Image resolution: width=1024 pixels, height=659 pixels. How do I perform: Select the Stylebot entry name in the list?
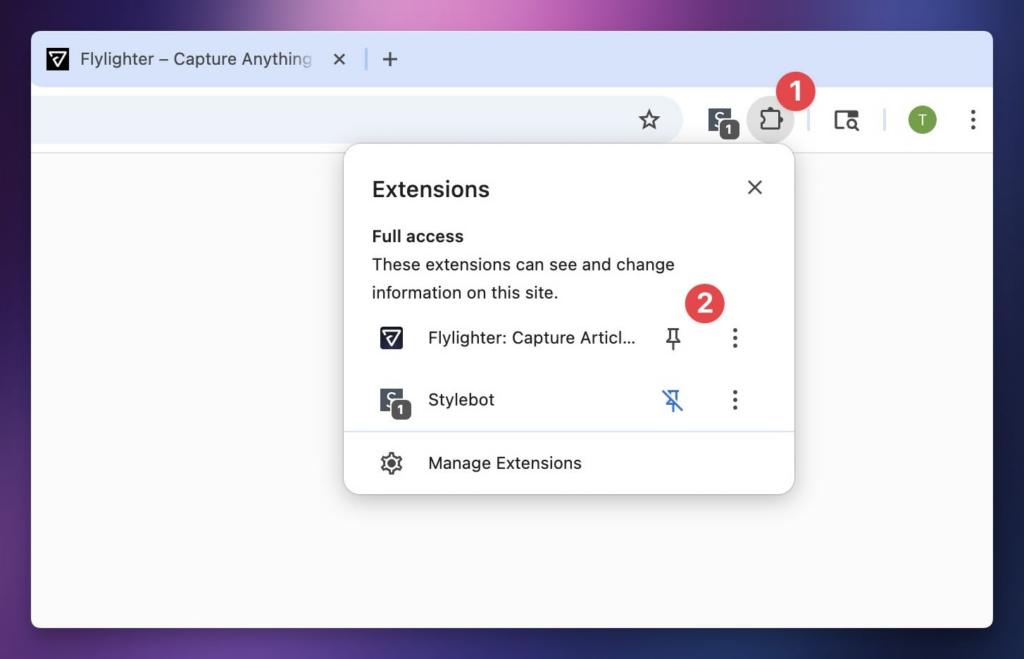(x=461, y=400)
